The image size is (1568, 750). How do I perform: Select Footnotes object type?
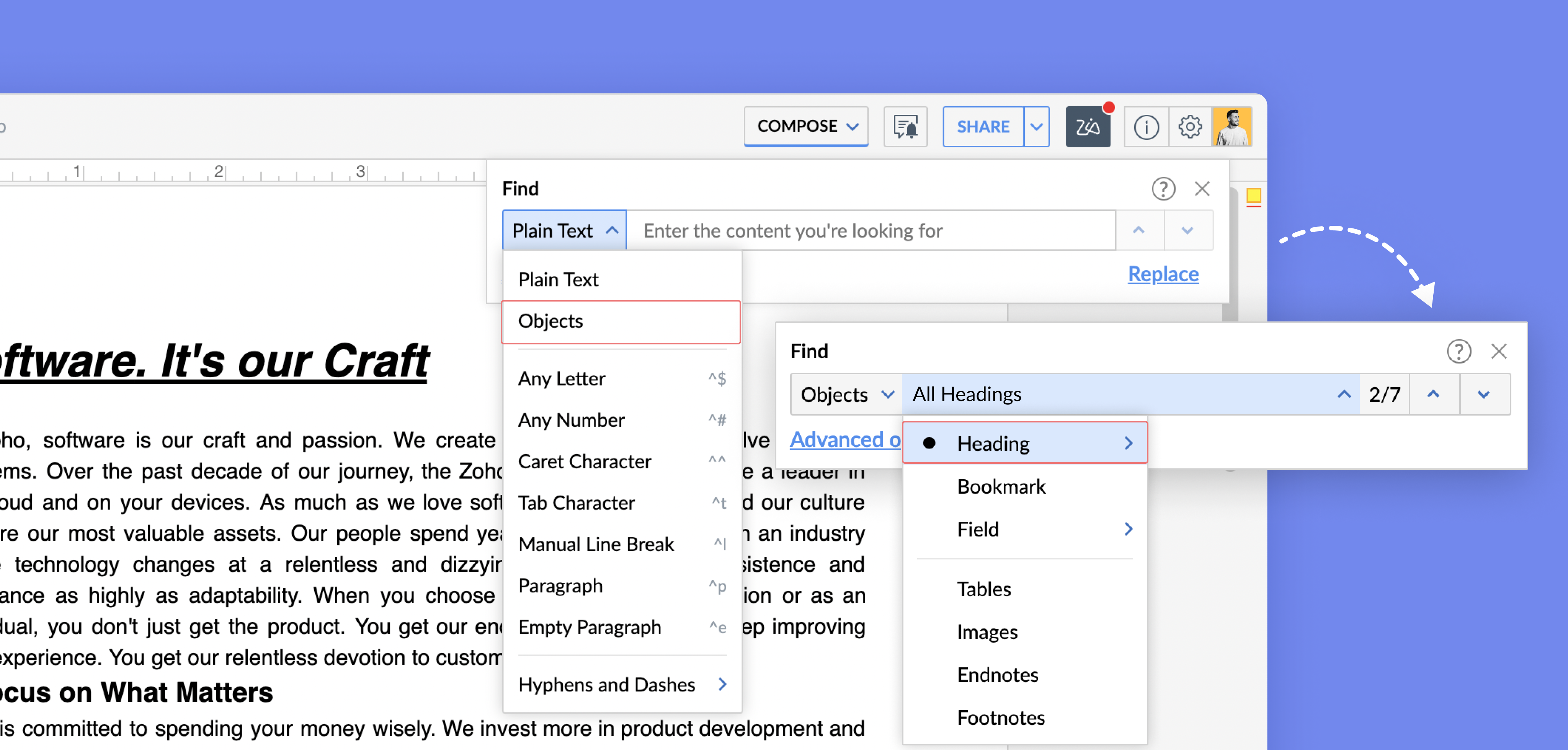pos(1024,717)
